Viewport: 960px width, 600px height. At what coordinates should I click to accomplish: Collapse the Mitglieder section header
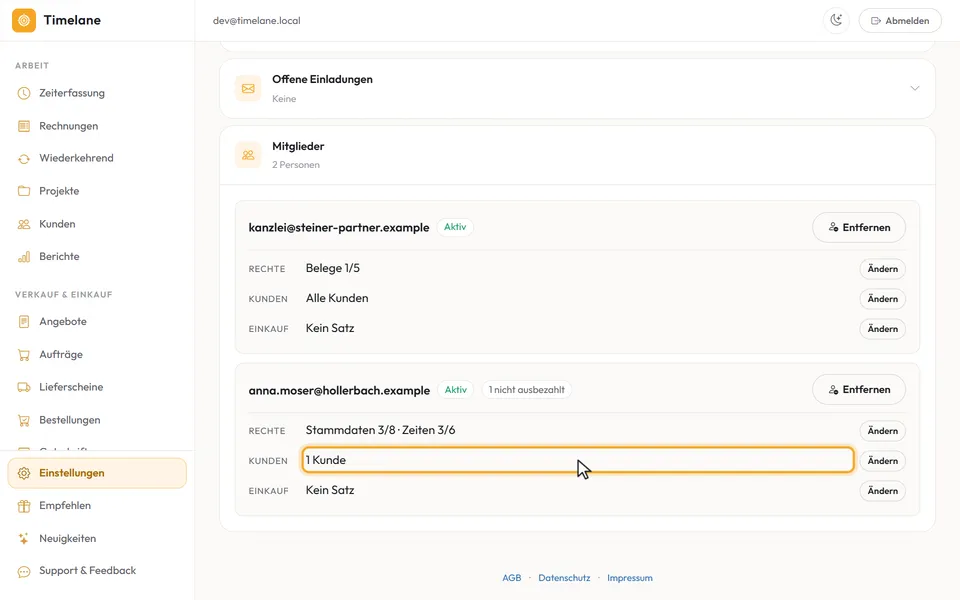click(x=577, y=155)
